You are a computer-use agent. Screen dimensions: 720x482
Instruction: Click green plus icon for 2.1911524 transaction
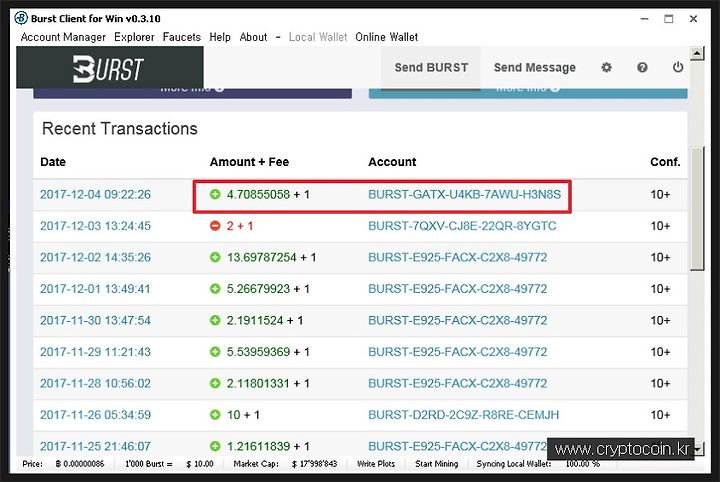pos(215,320)
